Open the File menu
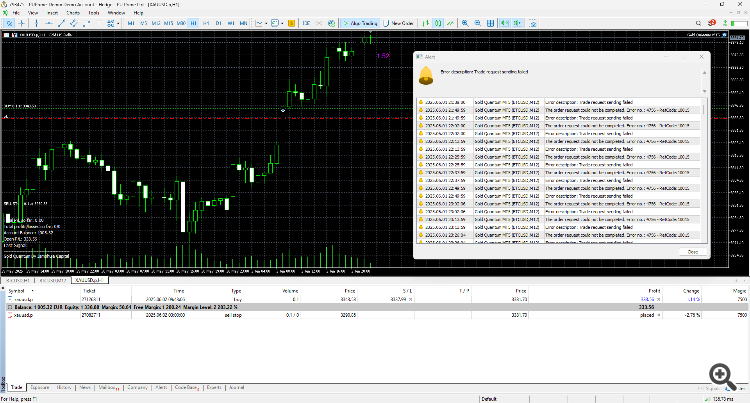The height and width of the screenshot is (403, 750). pos(16,13)
